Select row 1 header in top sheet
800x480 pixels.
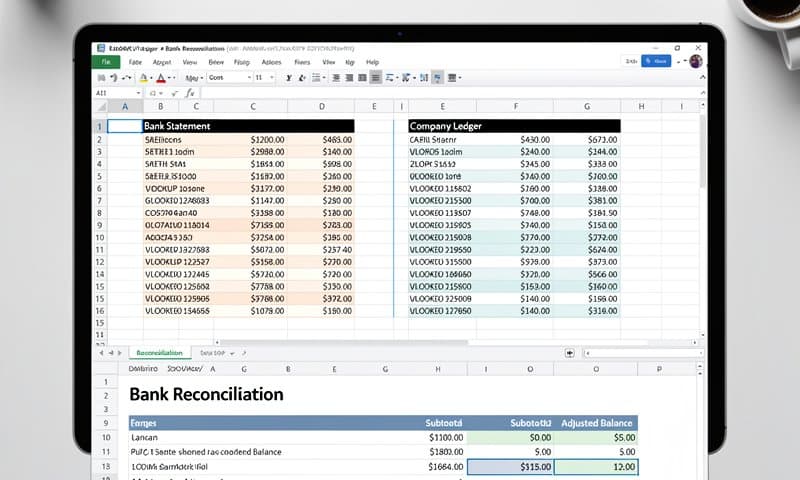[100, 126]
